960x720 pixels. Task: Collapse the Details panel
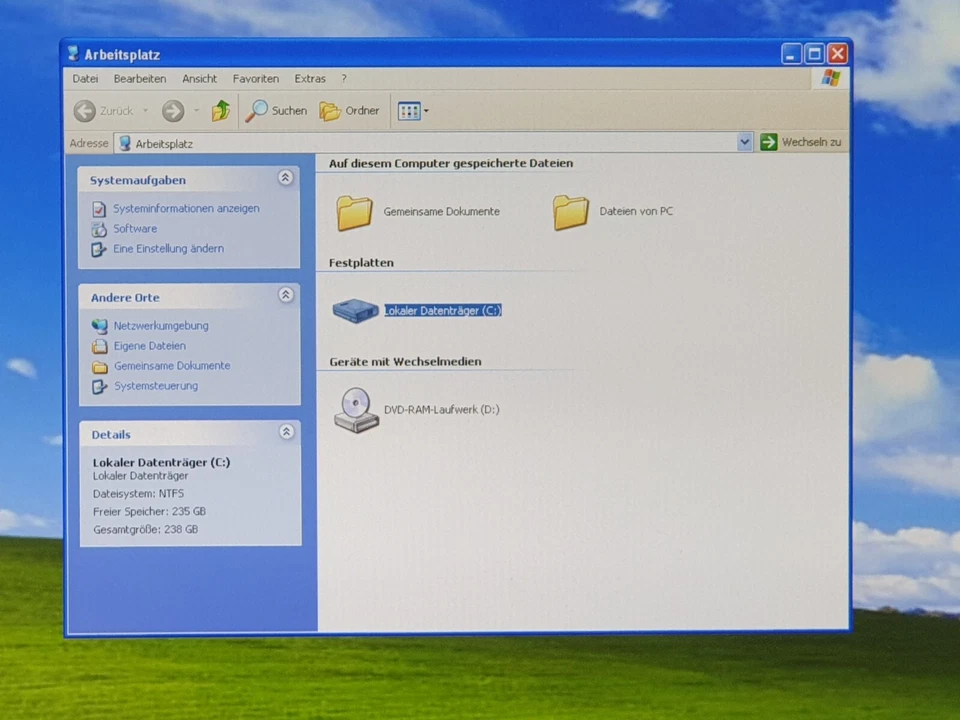[286, 432]
